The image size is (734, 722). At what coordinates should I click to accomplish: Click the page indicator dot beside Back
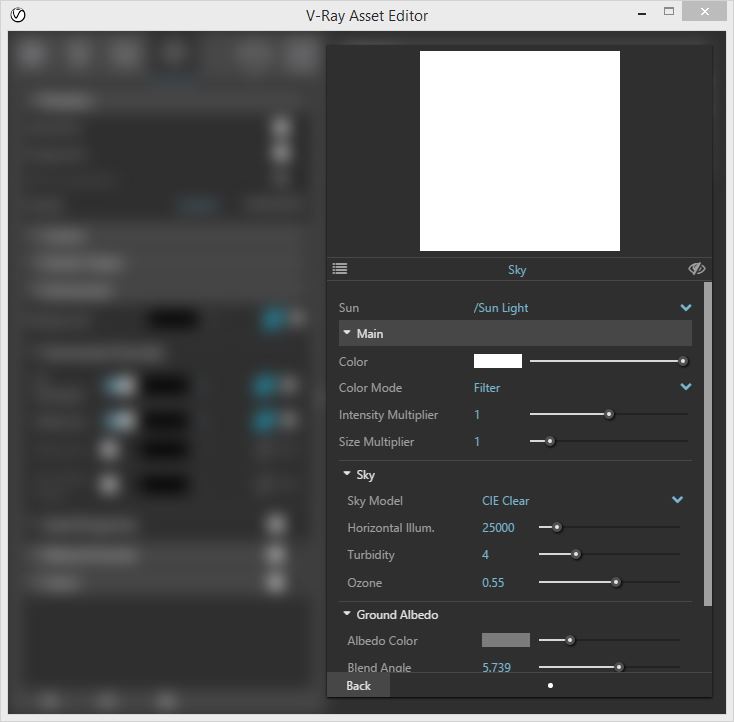pyautogui.click(x=550, y=685)
